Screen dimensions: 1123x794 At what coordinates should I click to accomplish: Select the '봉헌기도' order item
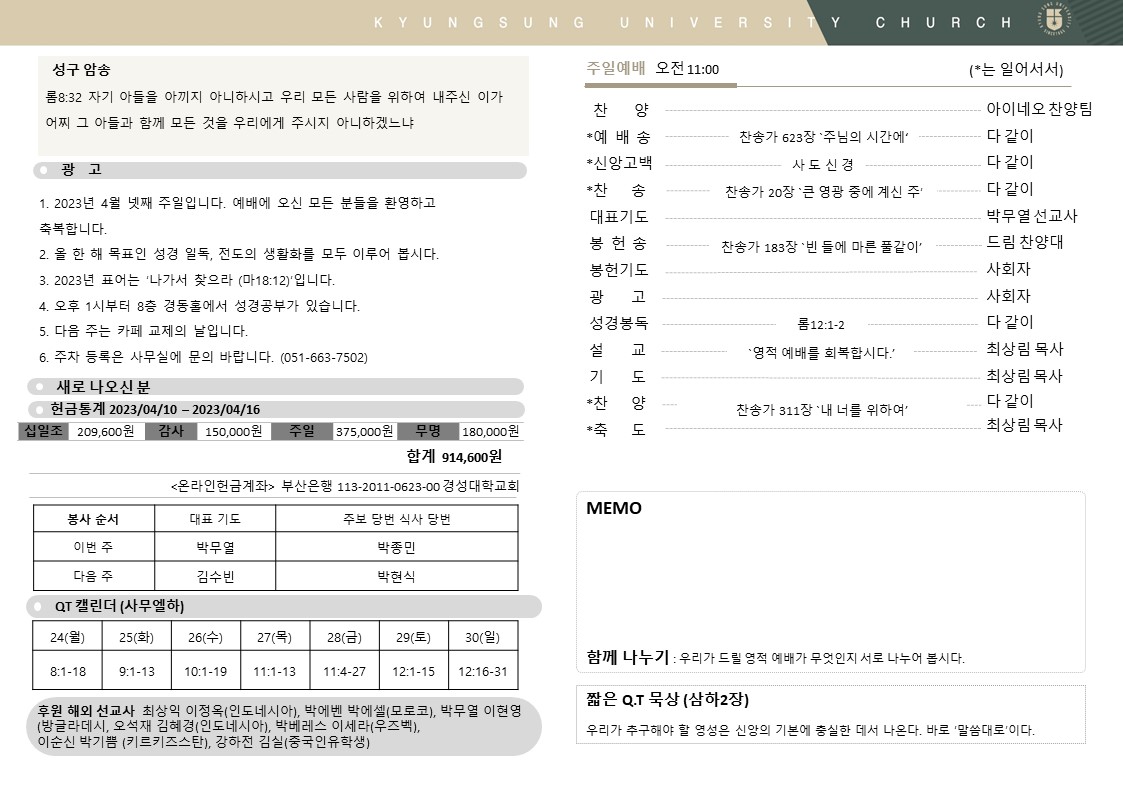coord(618,270)
